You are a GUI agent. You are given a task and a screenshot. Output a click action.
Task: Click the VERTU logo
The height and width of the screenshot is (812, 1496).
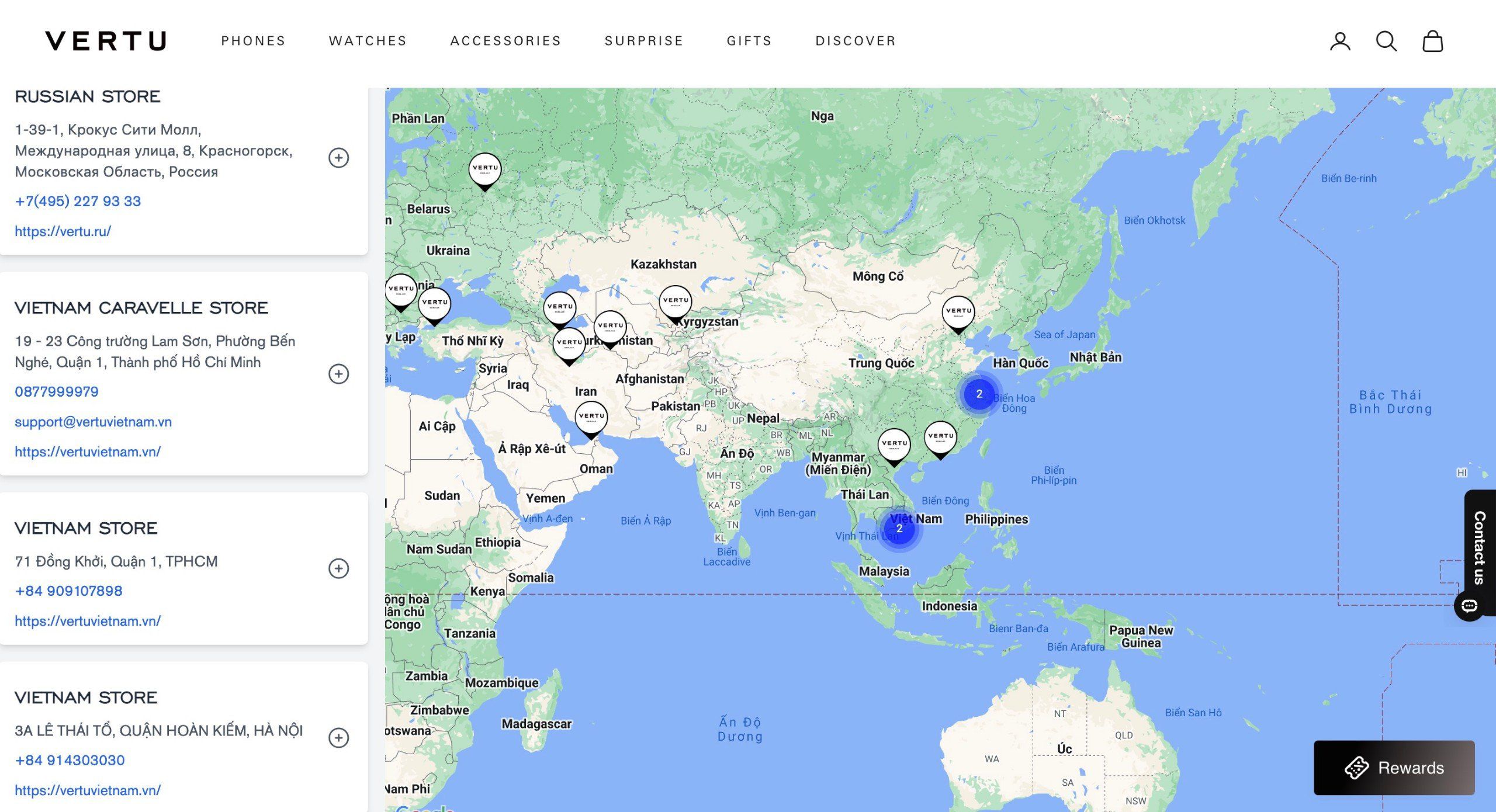[x=106, y=41]
